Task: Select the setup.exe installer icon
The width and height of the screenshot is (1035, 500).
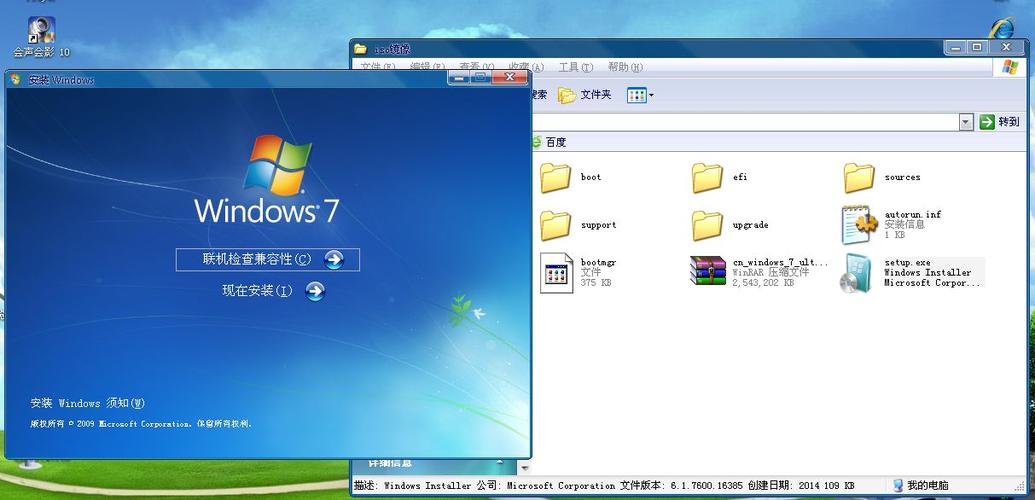Action: point(858,273)
